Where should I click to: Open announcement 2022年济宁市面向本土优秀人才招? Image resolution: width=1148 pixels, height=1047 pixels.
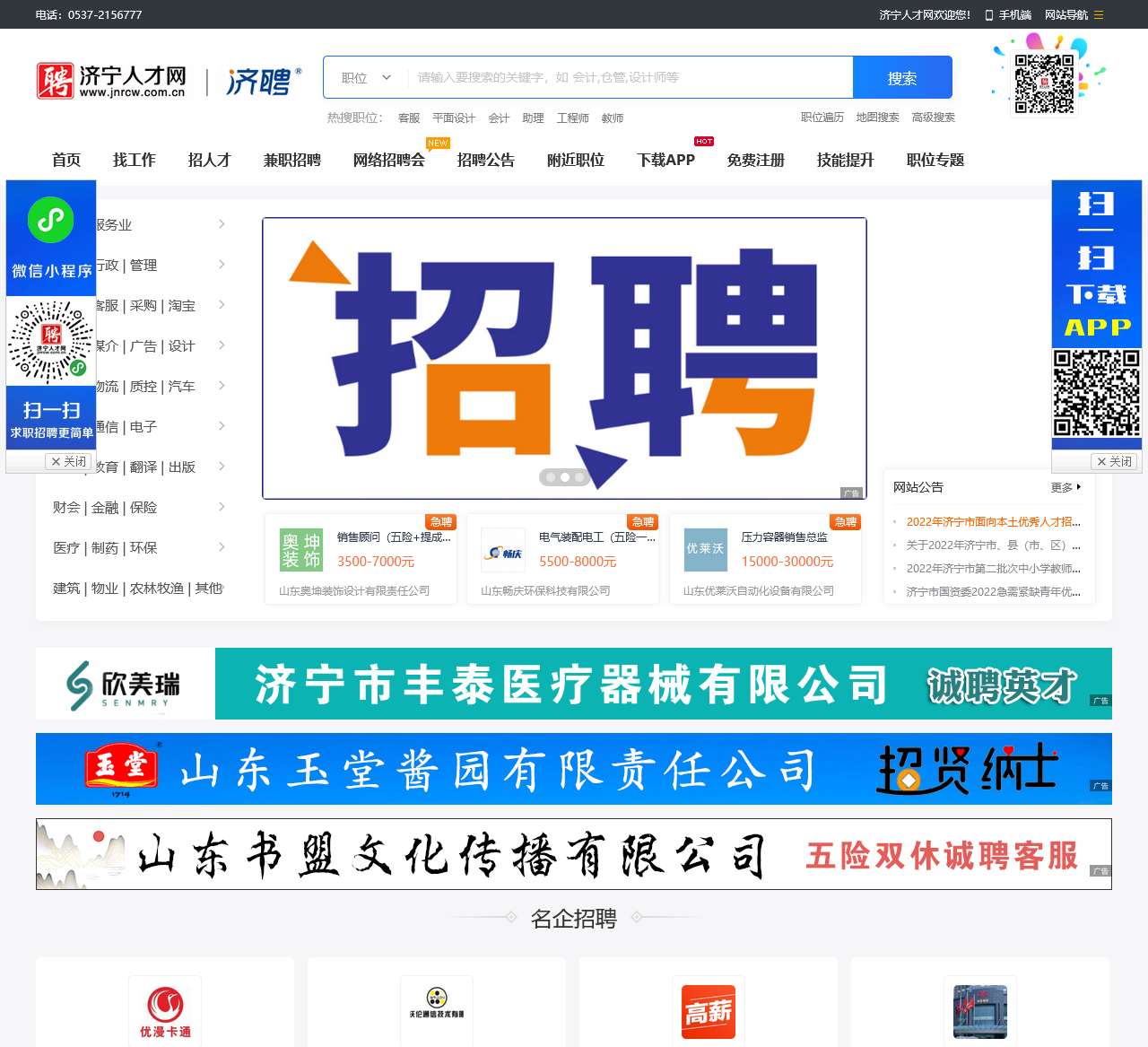coord(993,521)
